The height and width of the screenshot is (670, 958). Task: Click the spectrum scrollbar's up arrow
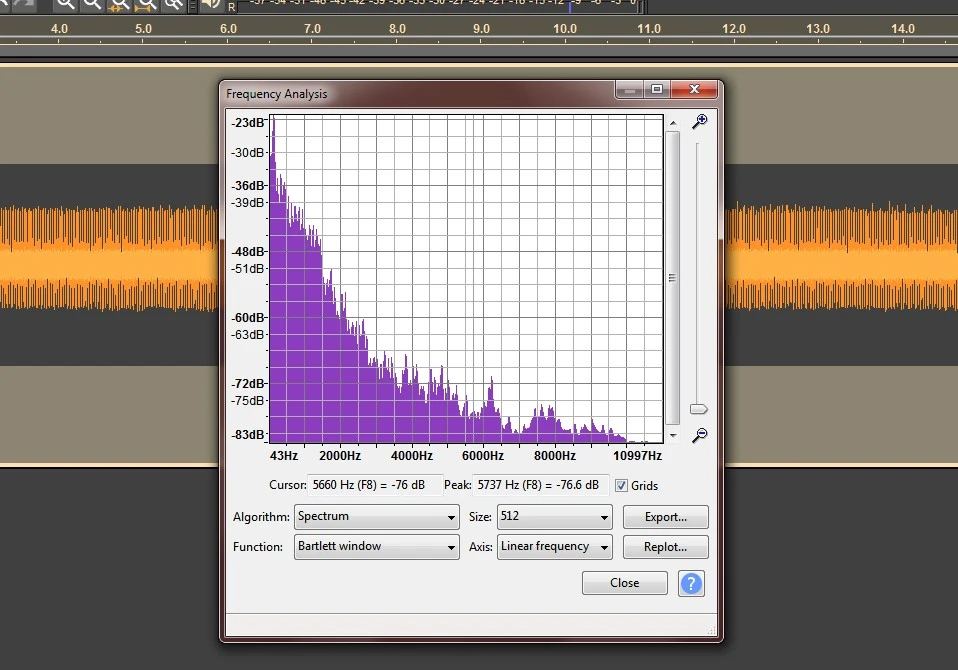673,123
